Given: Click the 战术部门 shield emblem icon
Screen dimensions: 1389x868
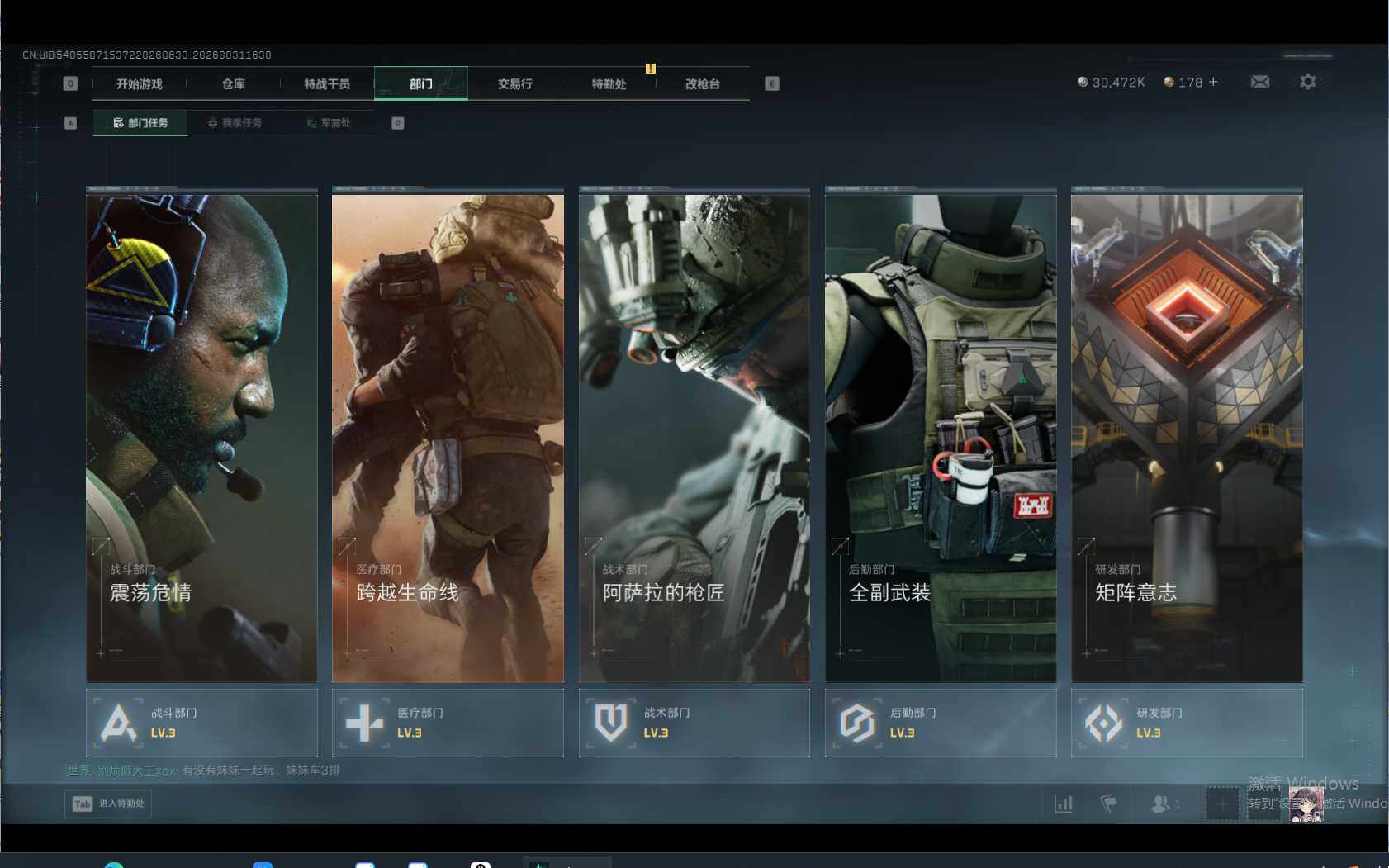Looking at the screenshot, I should point(611,723).
